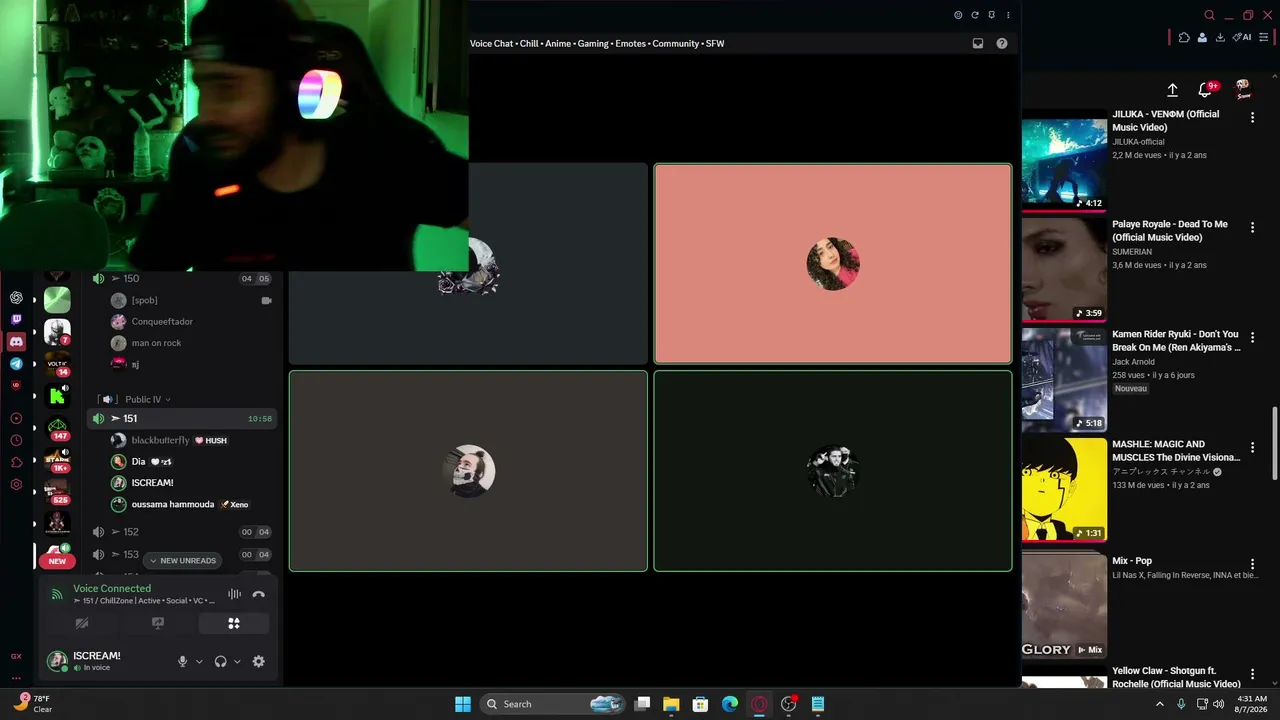Image resolution: width=1280 pixels, height=720 pixels.
Task: Open Opera downloads
Action: [1220, 37]
